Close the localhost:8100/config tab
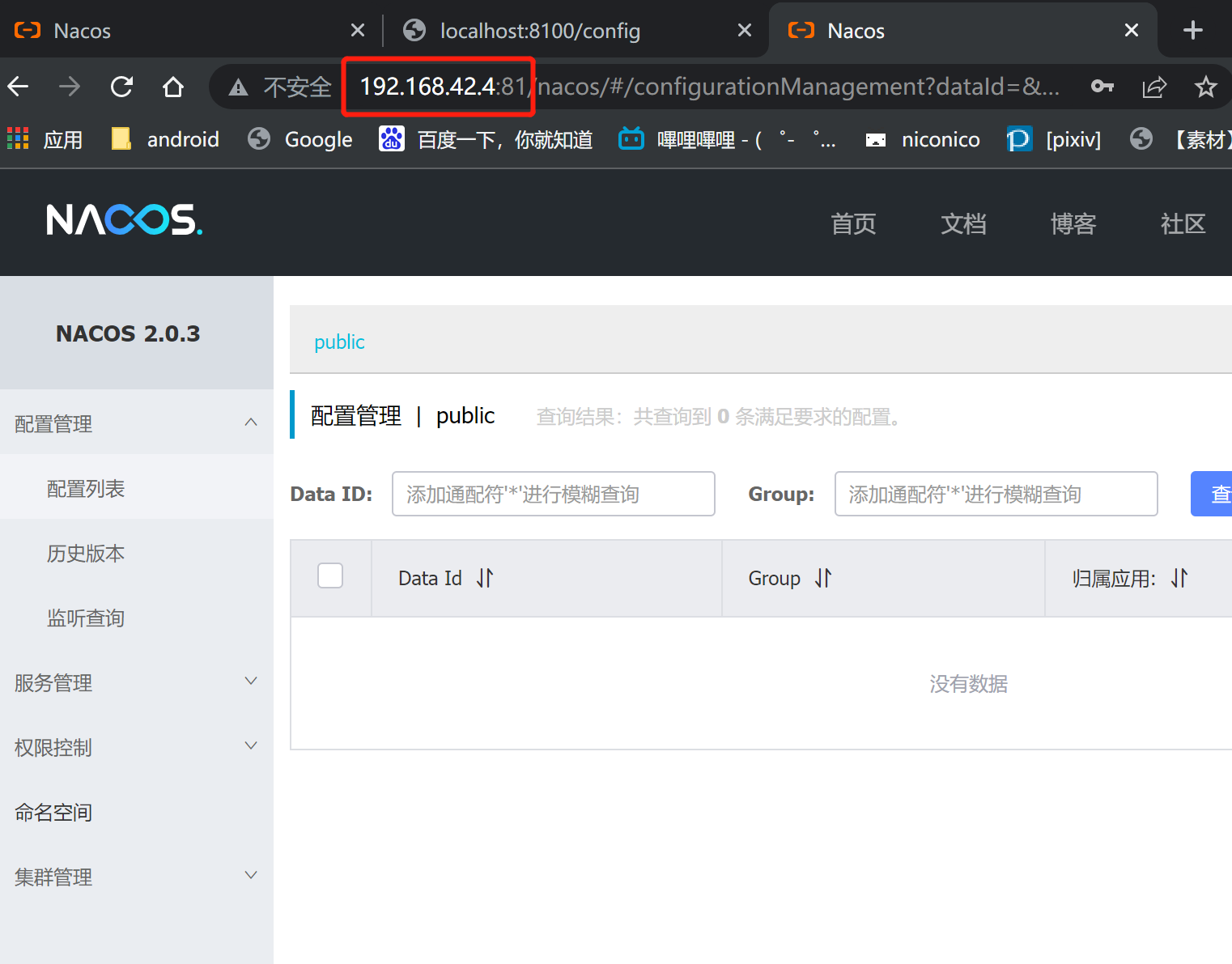This screenshot has width=1232, height=964. point(745,31)
